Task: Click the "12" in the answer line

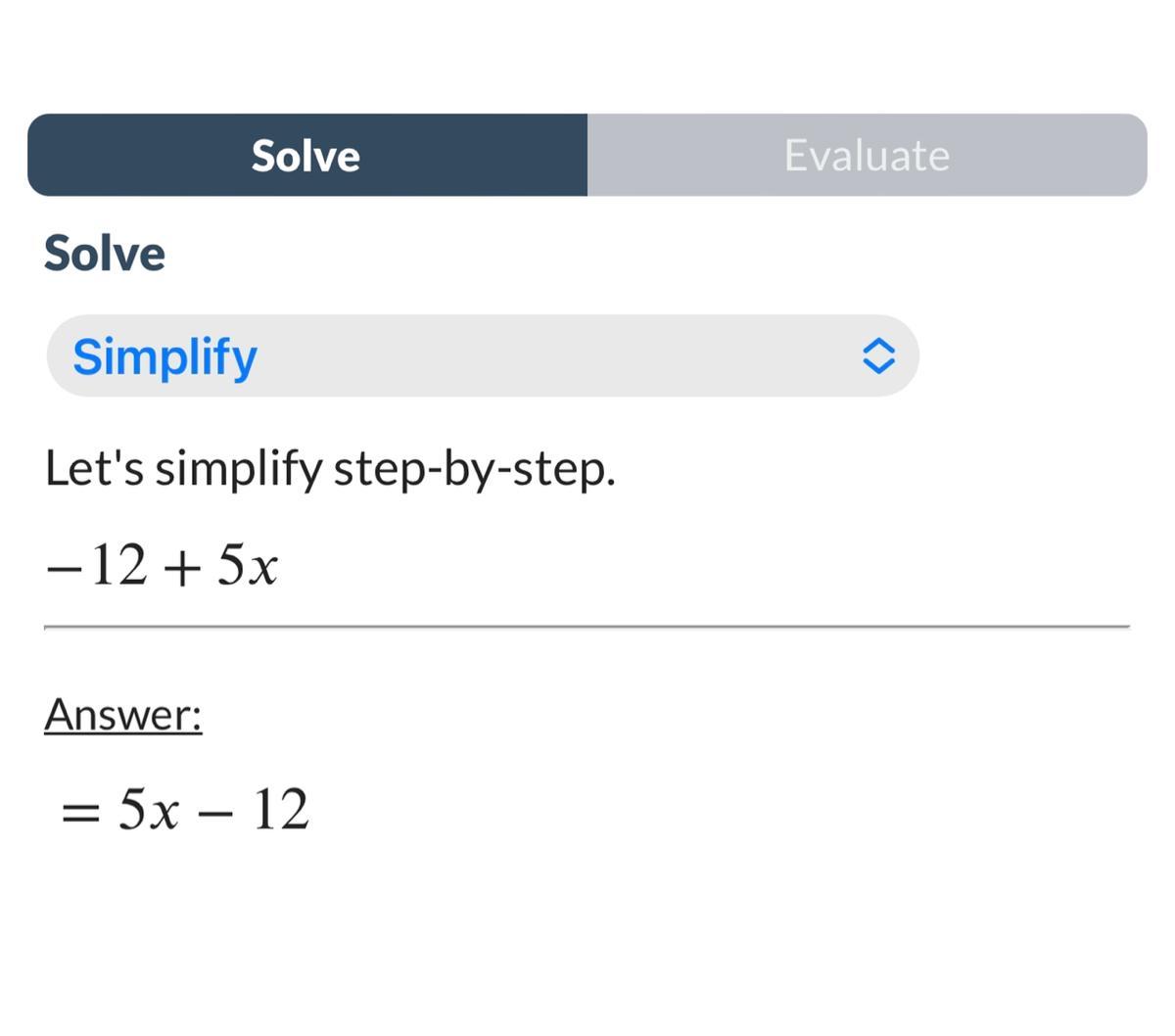Action: (281, 811)
